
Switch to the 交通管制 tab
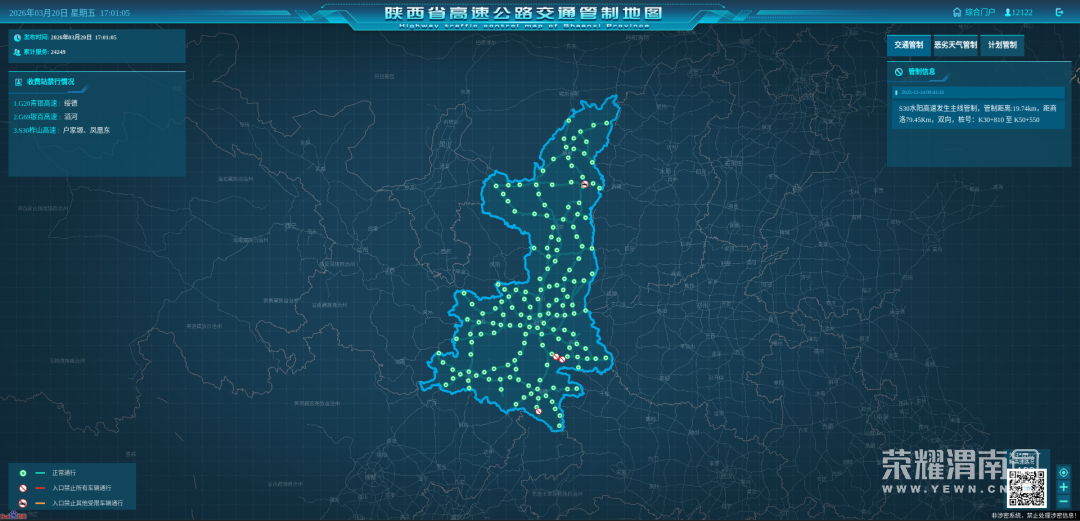(908, 45)
